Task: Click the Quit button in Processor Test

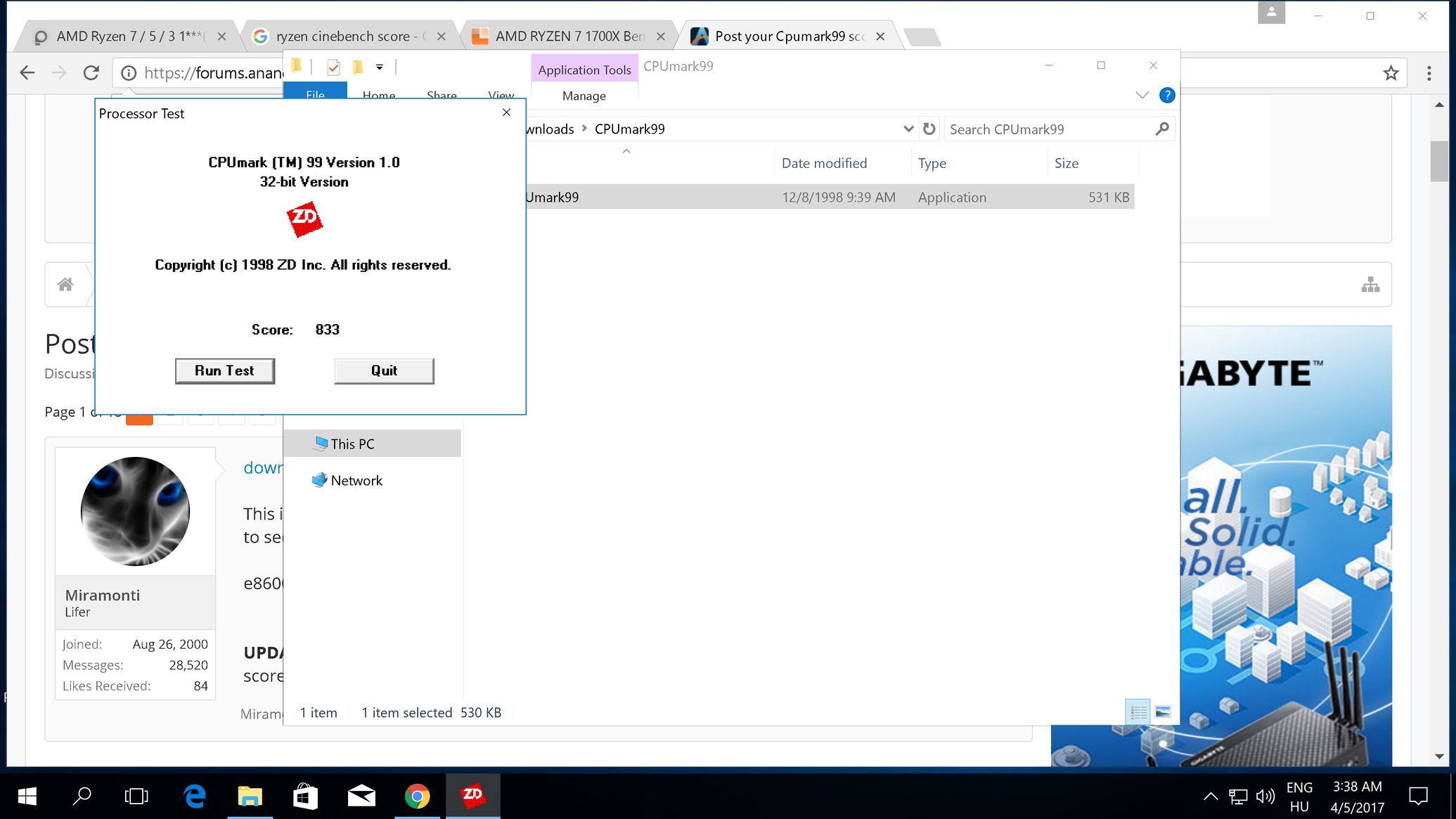Action: tap(384, 370)
